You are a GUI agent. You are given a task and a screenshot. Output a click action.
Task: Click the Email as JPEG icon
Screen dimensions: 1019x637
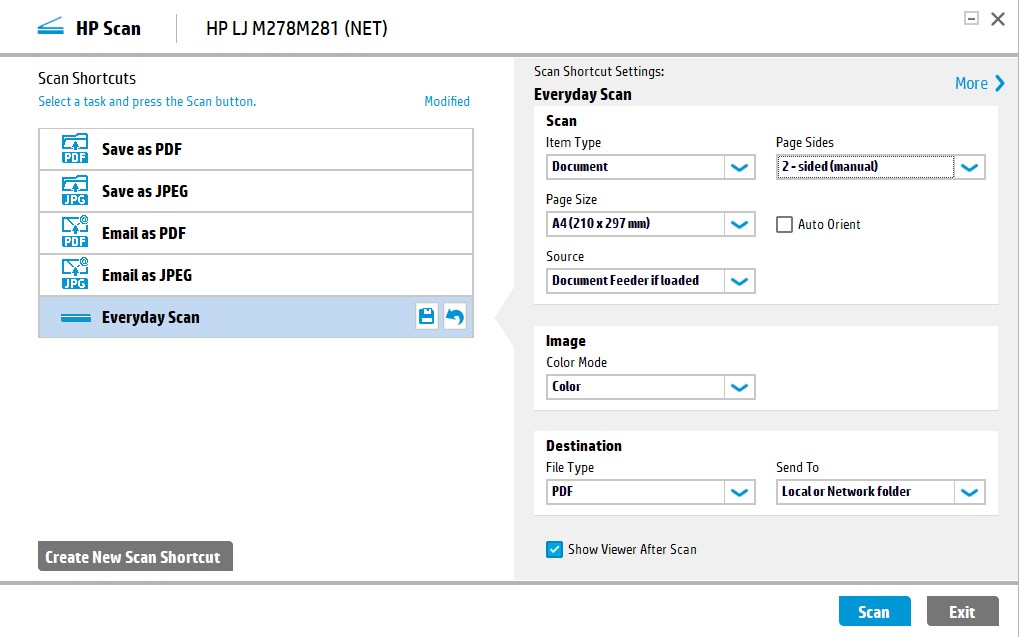75,275
